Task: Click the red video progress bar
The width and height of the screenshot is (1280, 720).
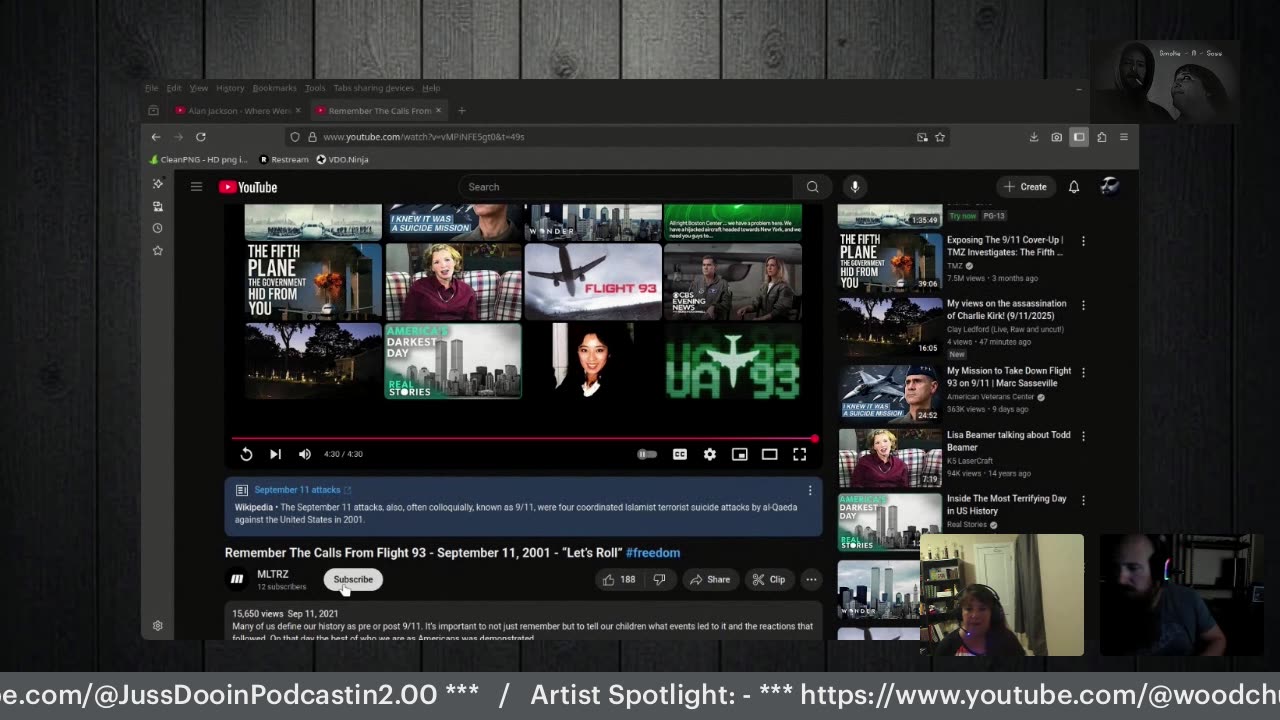Action: pyautogui.click(x=524, y=438)
